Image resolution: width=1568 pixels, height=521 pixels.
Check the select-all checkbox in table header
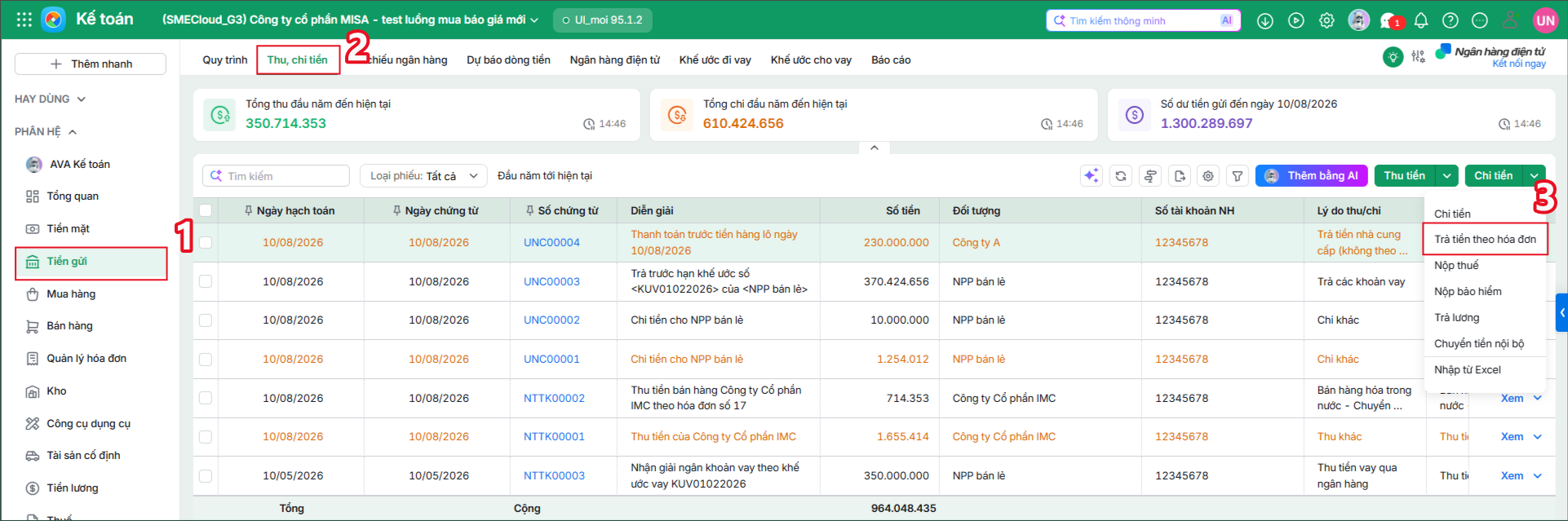pyautogui.click(x=206, y=210)
